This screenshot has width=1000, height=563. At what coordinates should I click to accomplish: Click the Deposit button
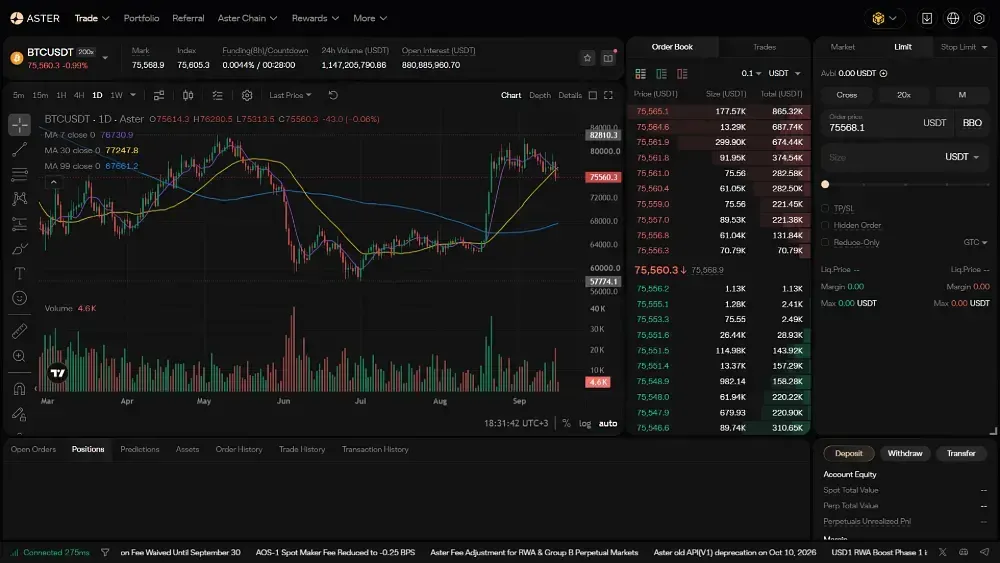848,453
